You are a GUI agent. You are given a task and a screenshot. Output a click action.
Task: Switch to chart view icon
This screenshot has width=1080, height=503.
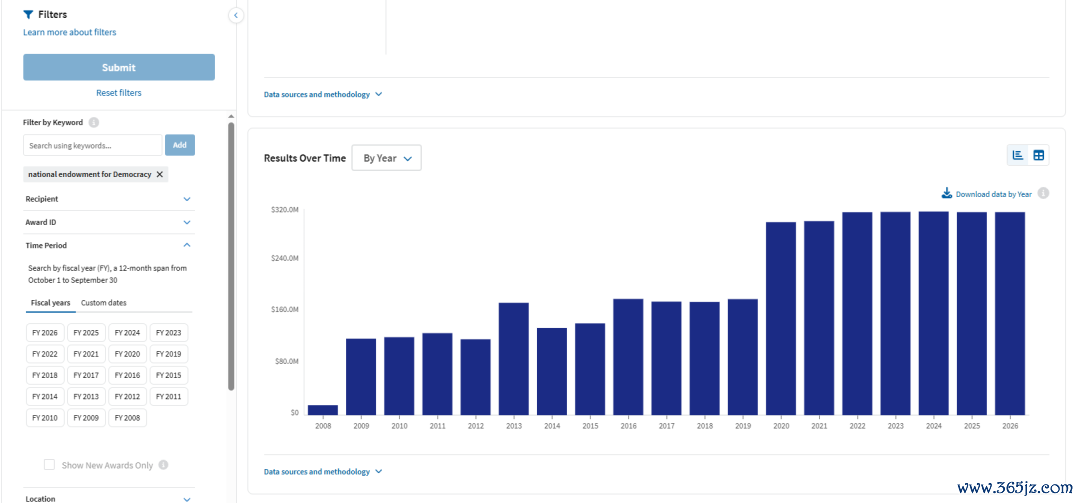(x=1017, y=155)
